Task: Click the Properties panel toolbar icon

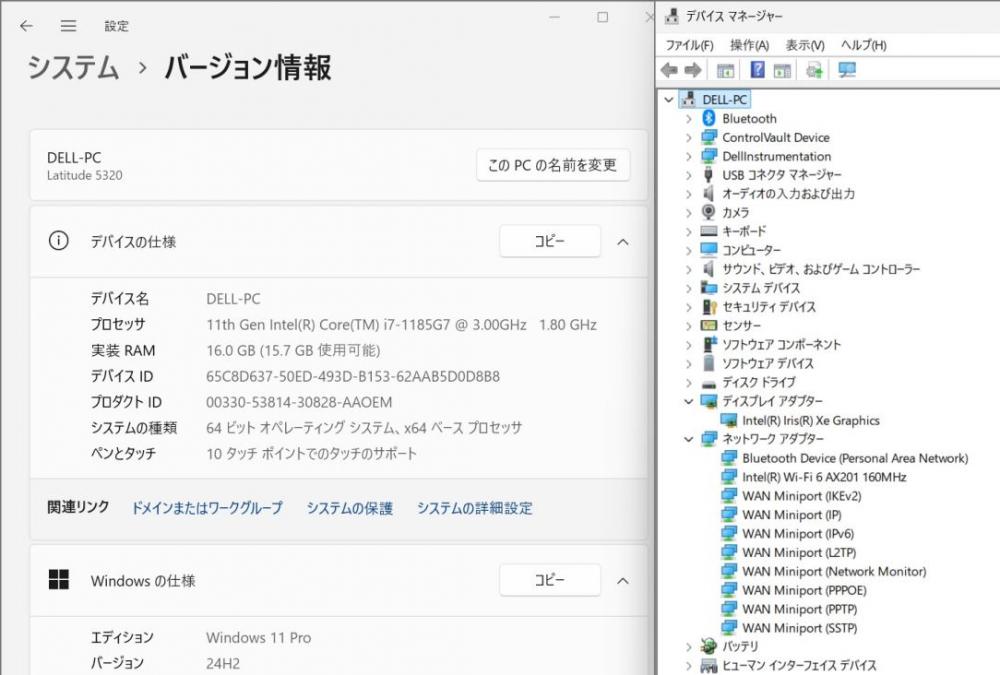Action: click(782, 70)
